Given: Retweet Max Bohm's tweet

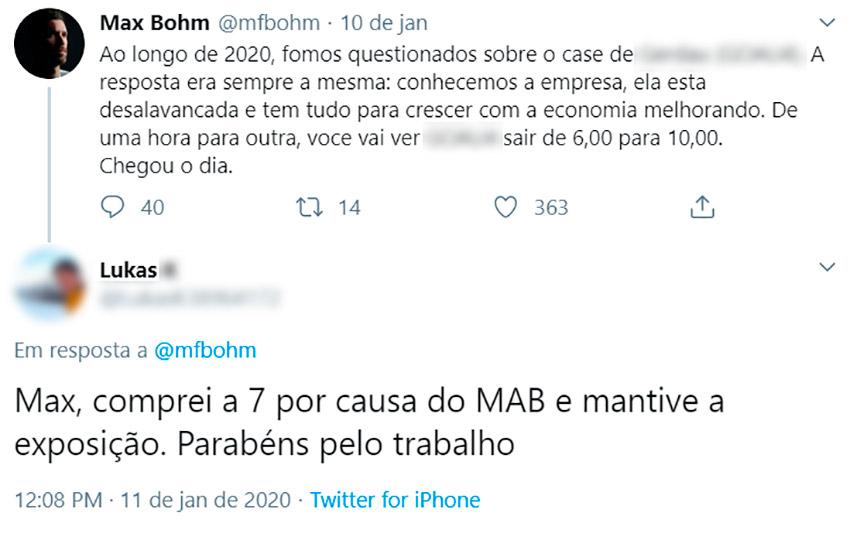Looking at the screenshot, I should click(311, 207).
